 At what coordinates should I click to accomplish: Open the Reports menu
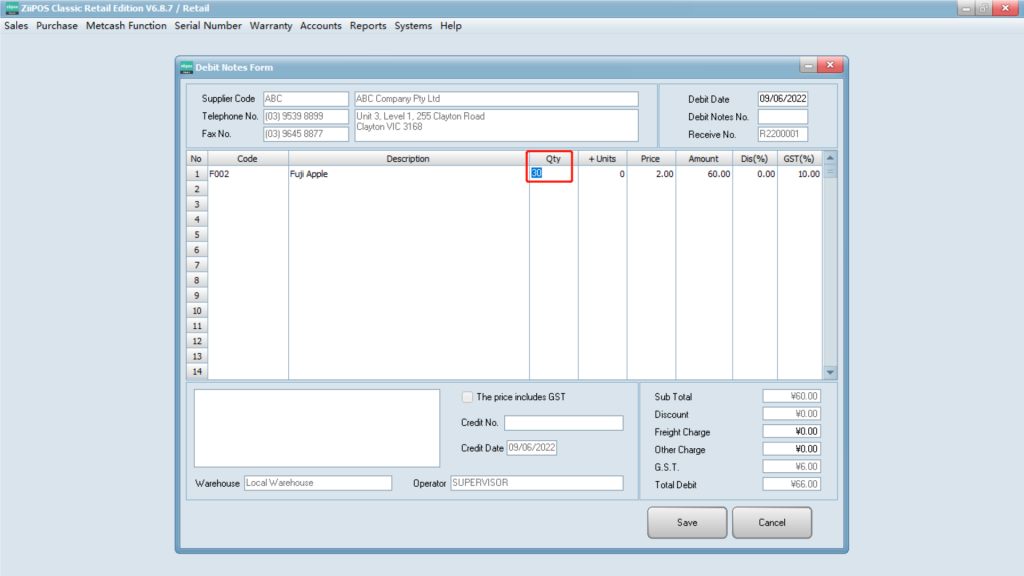(368, 26)
